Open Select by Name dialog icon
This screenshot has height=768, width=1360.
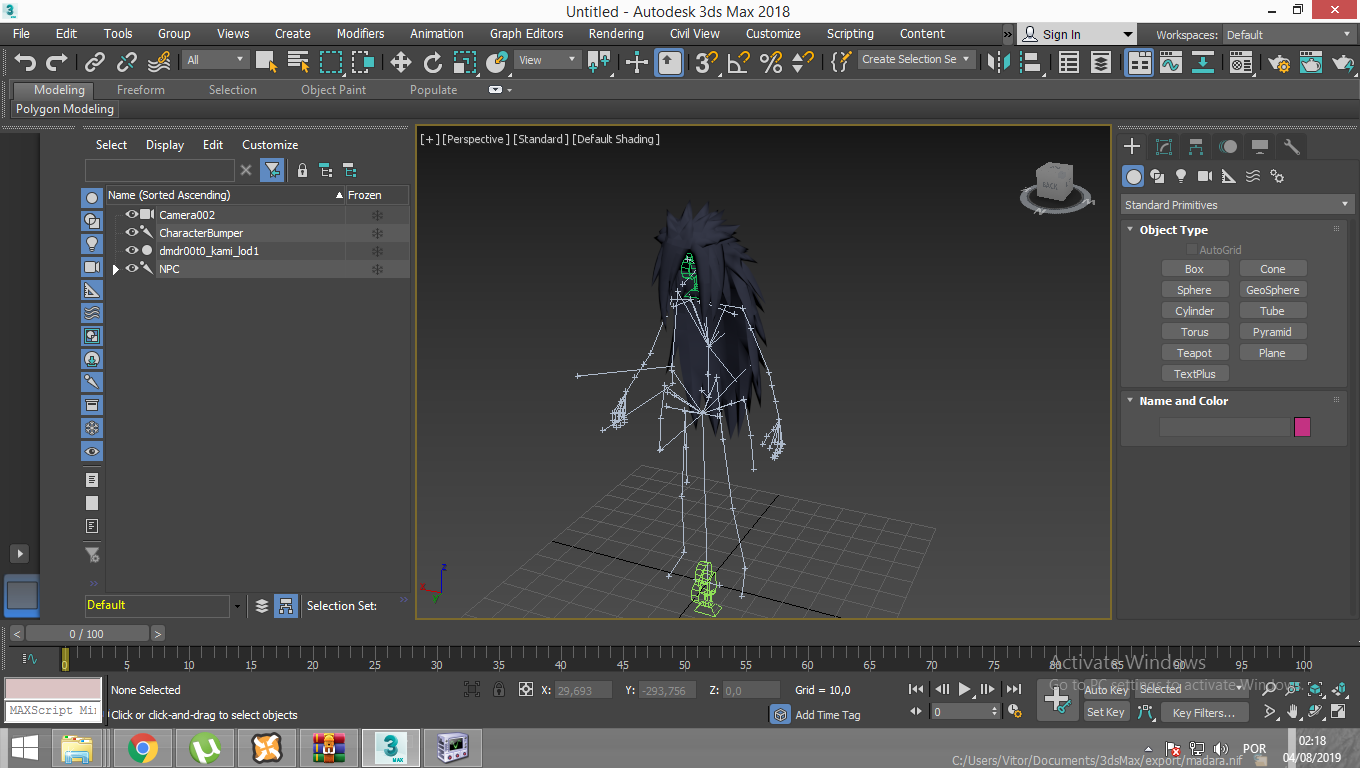[298, 63]
